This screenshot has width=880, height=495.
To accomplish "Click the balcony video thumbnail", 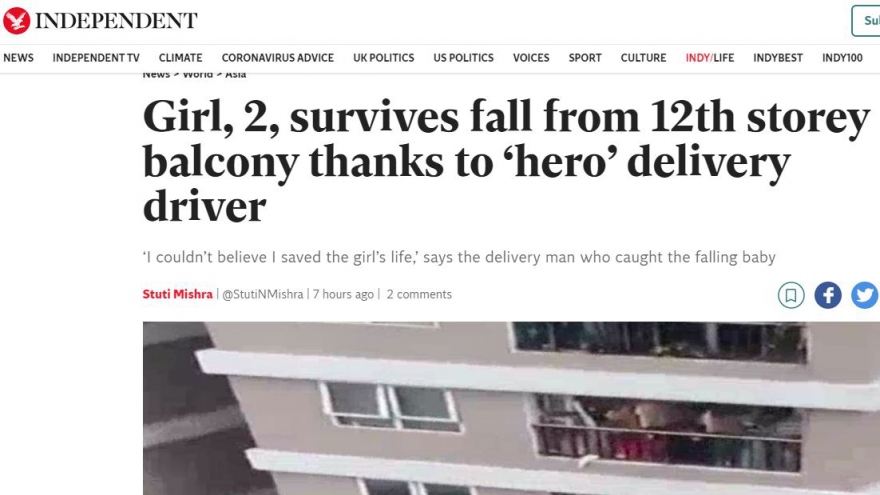I will click(510, 408).
